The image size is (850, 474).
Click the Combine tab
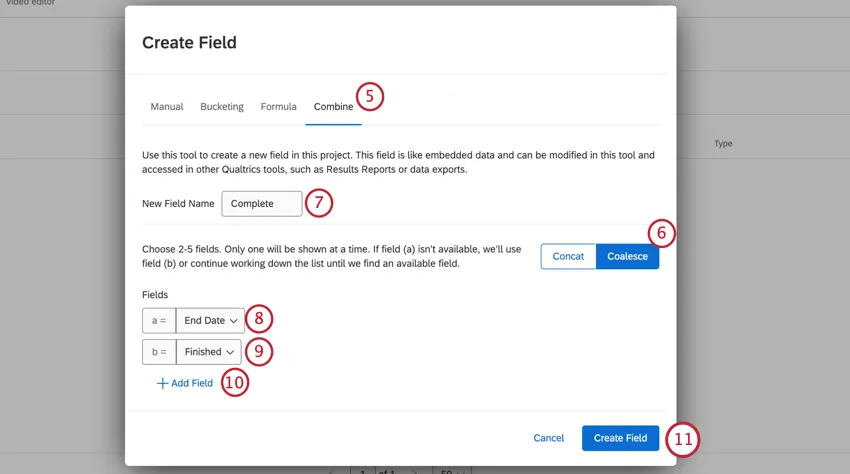pos(333,107)
